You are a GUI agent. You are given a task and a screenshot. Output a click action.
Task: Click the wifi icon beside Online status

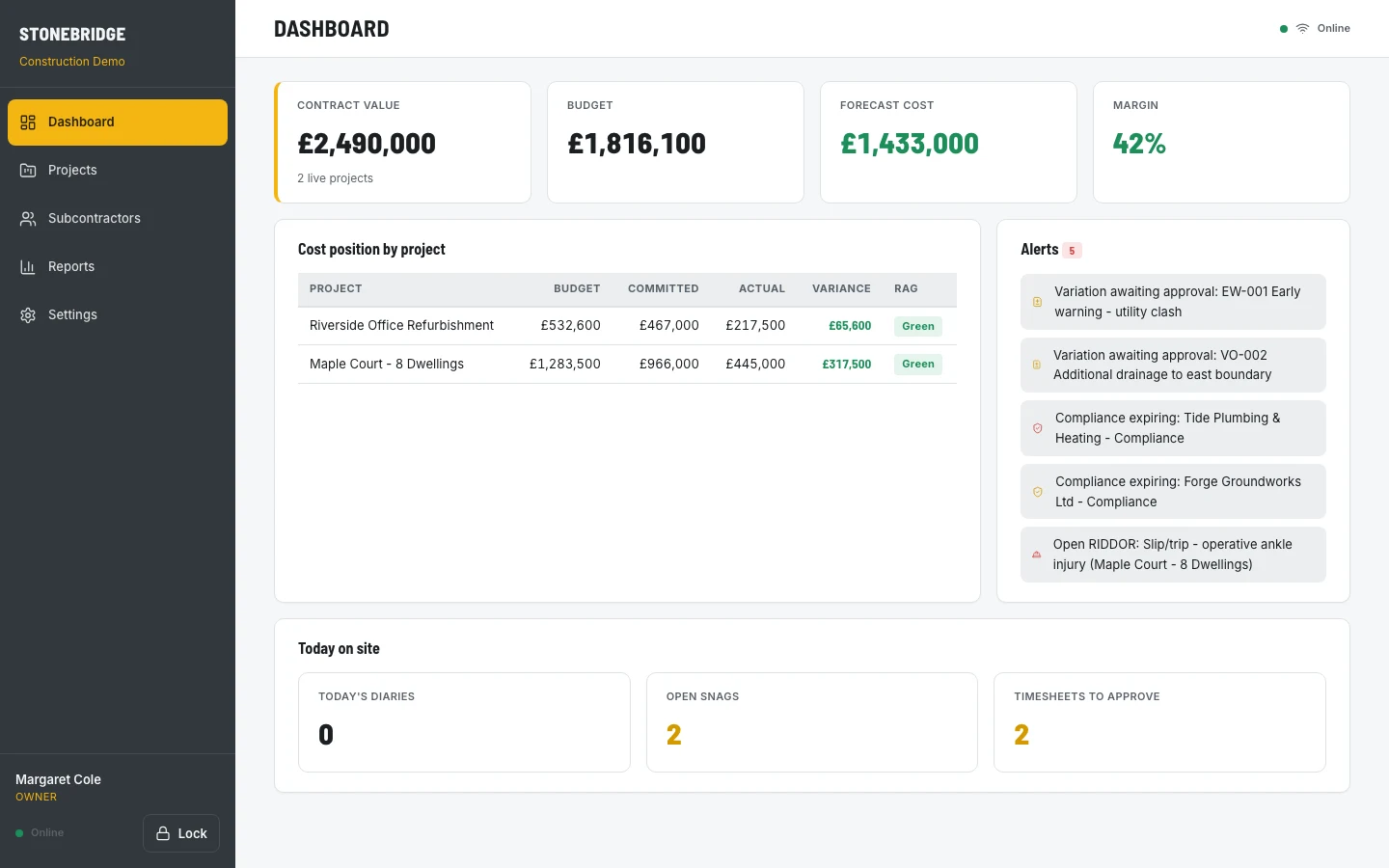[x=1302, y=29]
